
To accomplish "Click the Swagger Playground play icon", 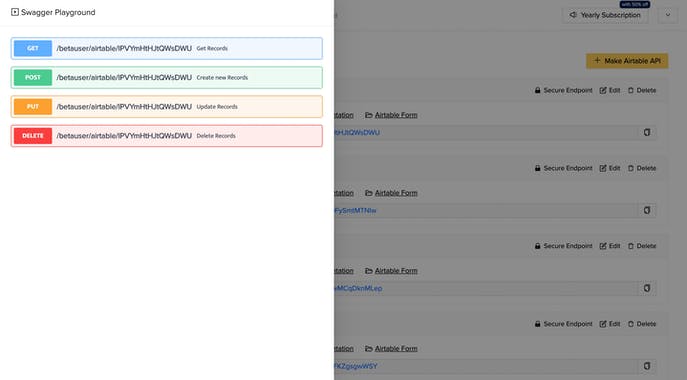I will (x=15, y=12).
